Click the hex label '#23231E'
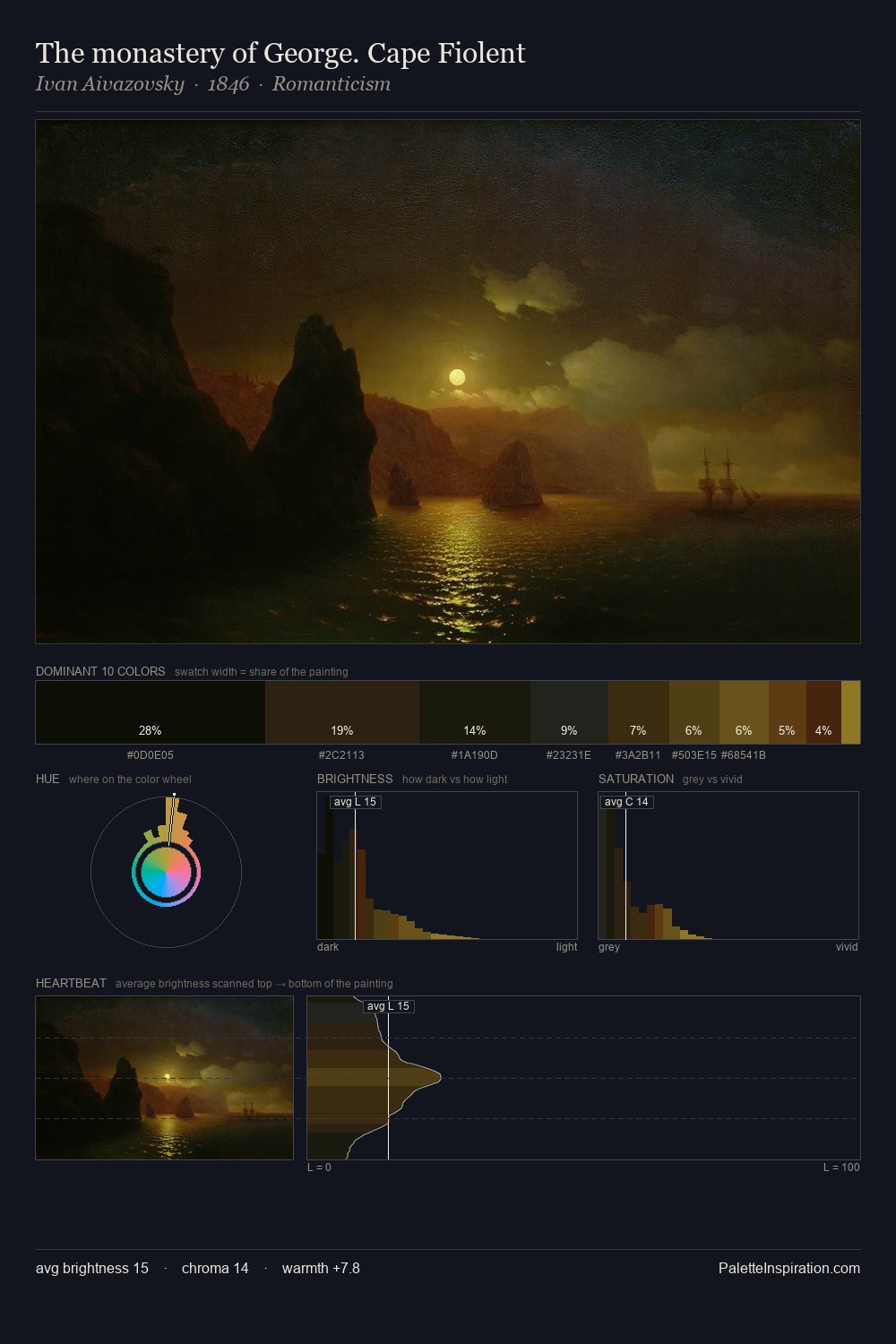Image resolution: width=896 pixels, height=1344 pixels. pyautogui.click(x=569, y=755)
